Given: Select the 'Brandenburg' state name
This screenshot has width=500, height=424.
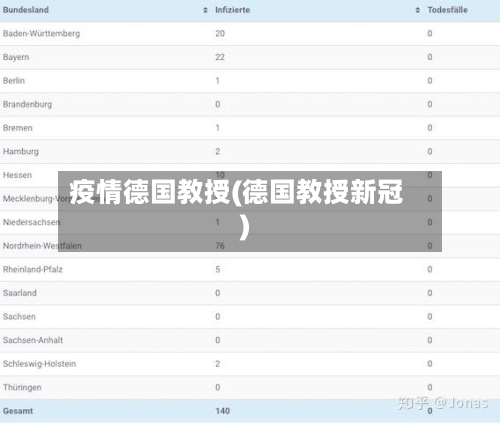Looking at the screenshot, I should tap(27, 104).
